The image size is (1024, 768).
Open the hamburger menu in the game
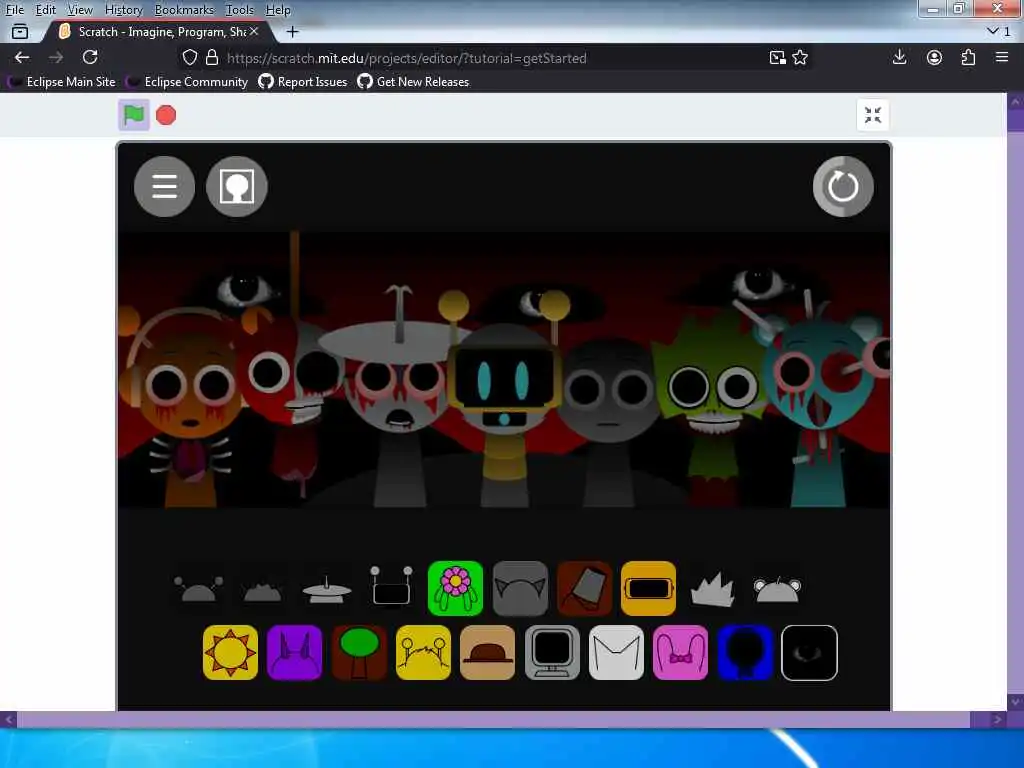(165, 186)
